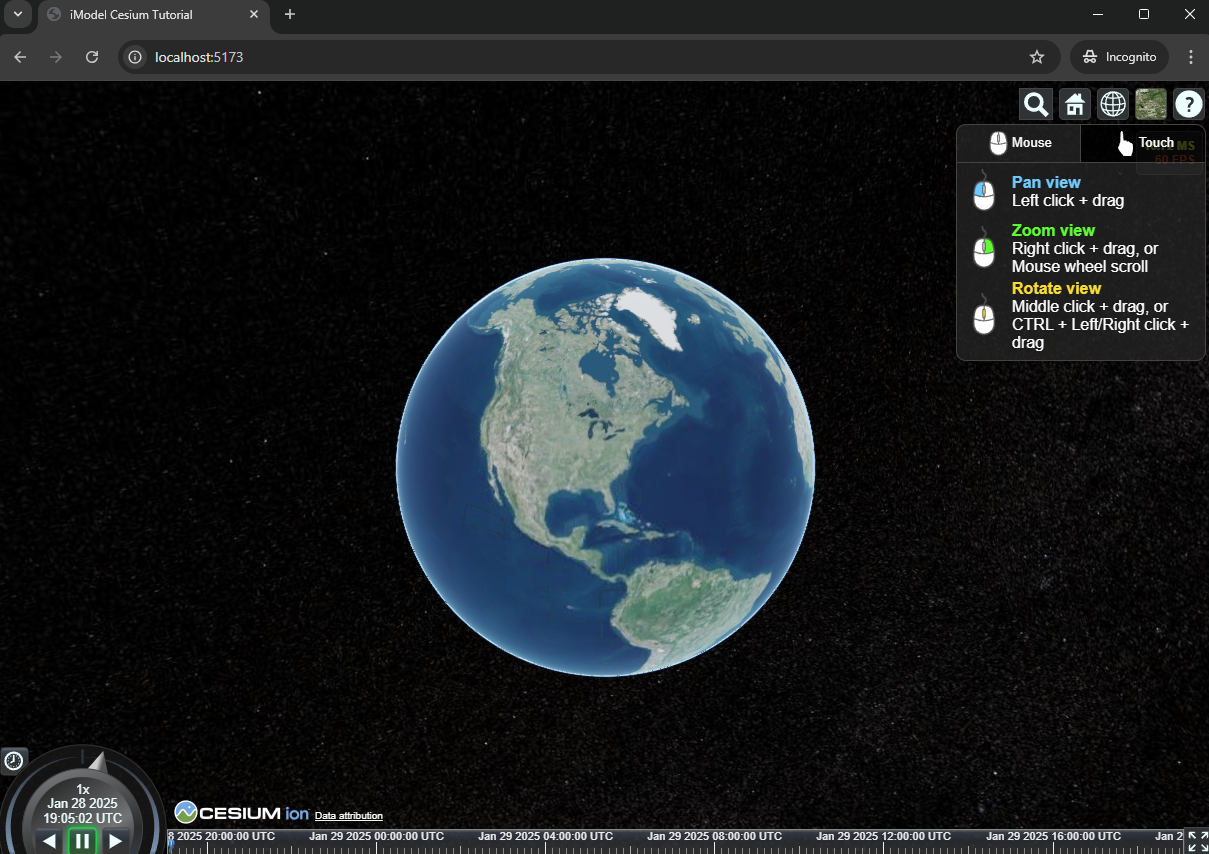The image size is (1209, 854).
Task: Switch to the Touch instructions tab
Action: pos(1143,143)
